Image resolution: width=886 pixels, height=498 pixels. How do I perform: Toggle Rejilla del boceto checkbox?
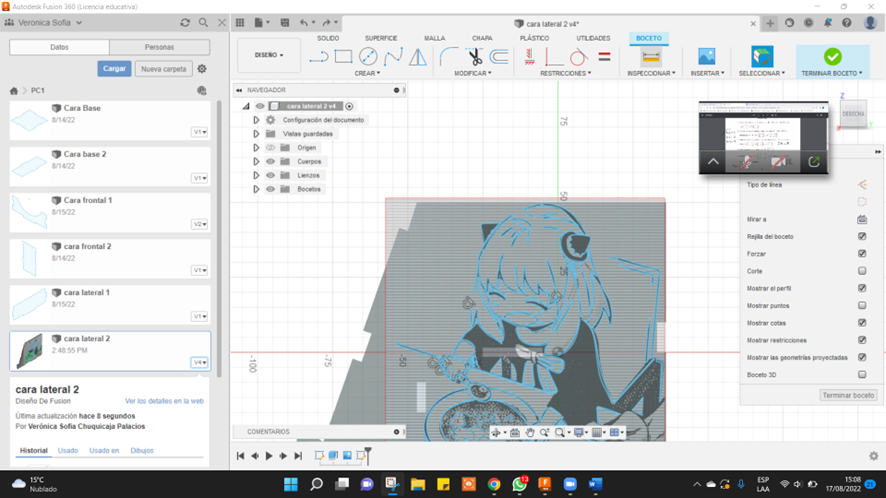[x=862, y=236]
